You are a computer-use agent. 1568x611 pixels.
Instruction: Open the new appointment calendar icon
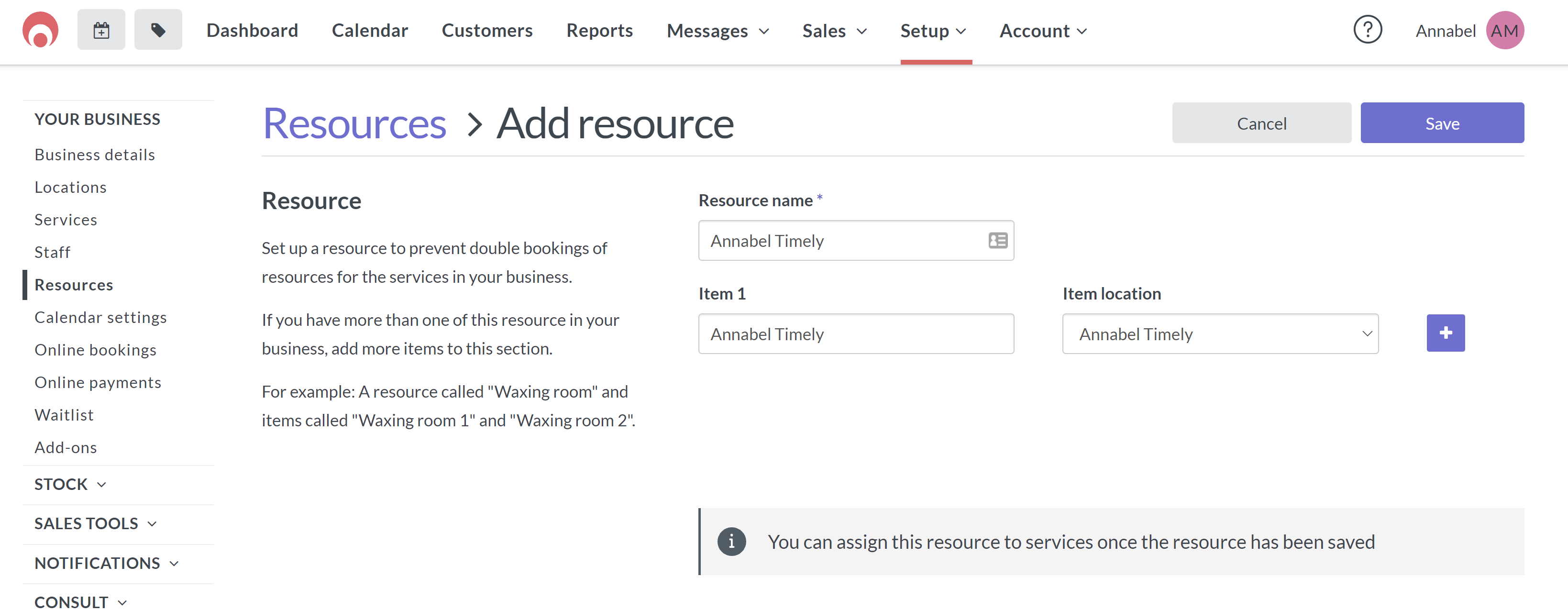(x=101, y=30)
